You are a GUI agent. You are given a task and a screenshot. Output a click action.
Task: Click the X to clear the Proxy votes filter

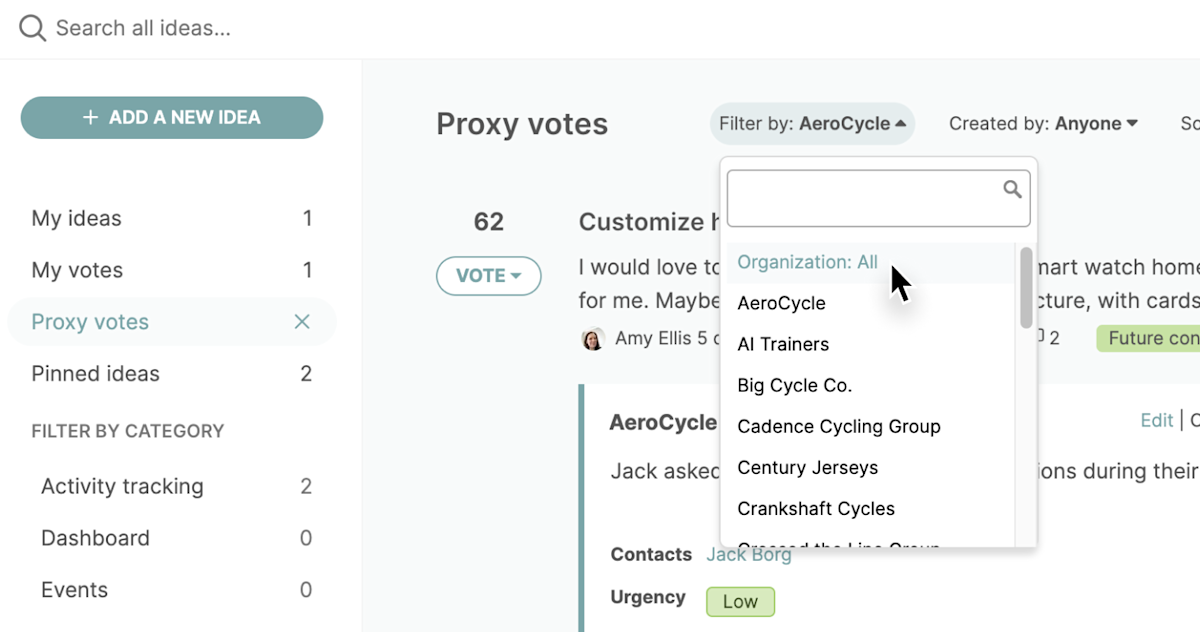click(x=302, y=322)
